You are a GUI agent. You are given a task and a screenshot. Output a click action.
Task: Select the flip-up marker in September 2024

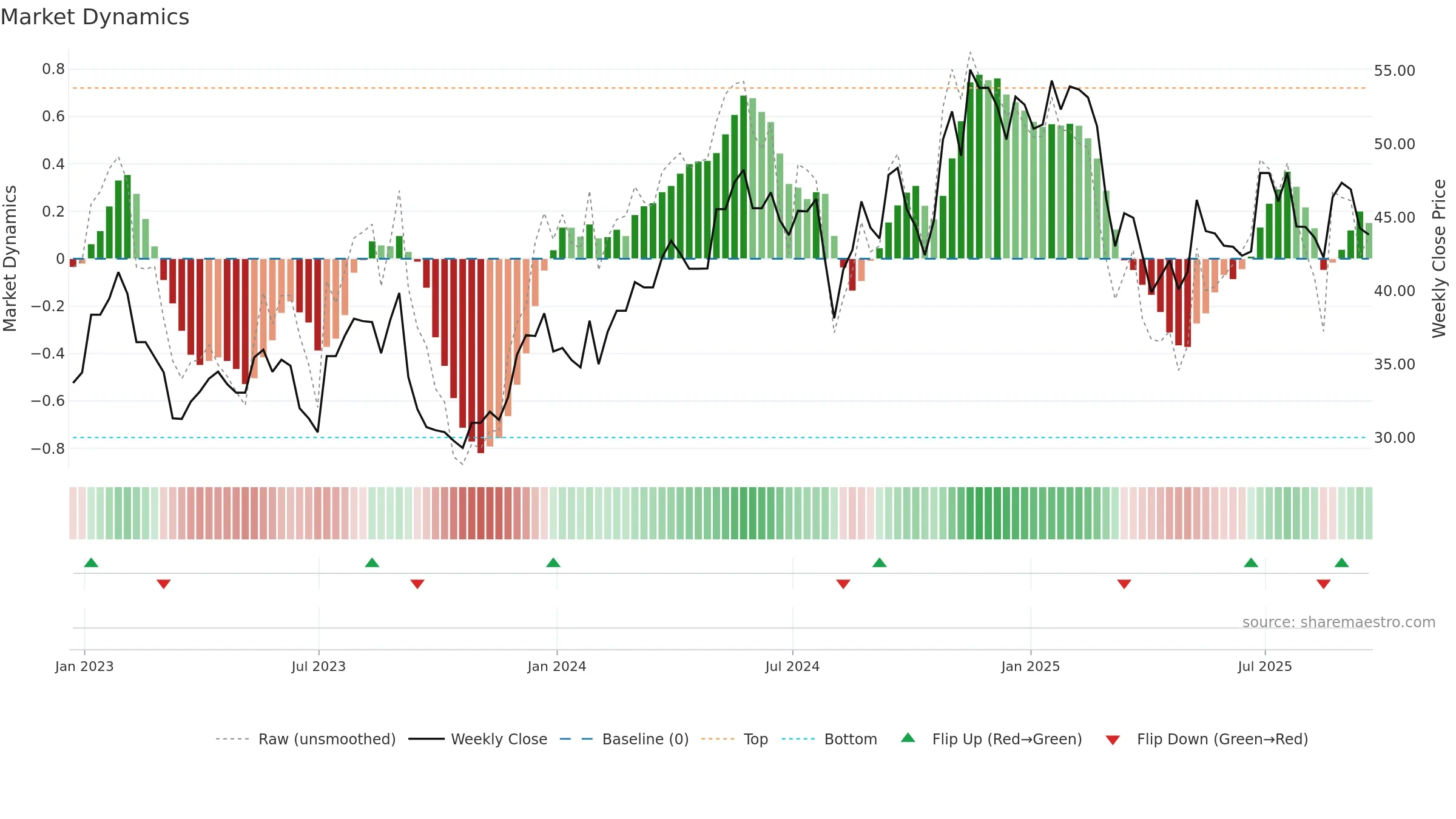[x=880, y=562]
